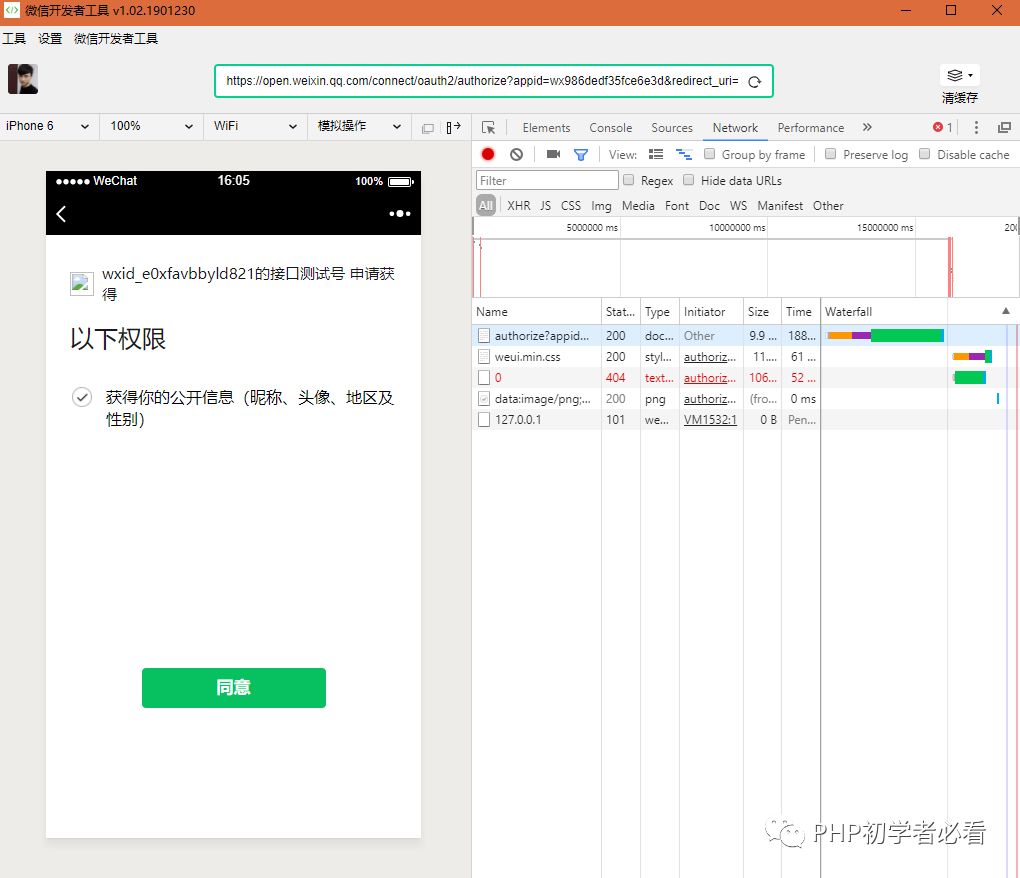1020x878 pixels.
Task: Reload the page with the refresh icon
Action: (x=755, y=82)
